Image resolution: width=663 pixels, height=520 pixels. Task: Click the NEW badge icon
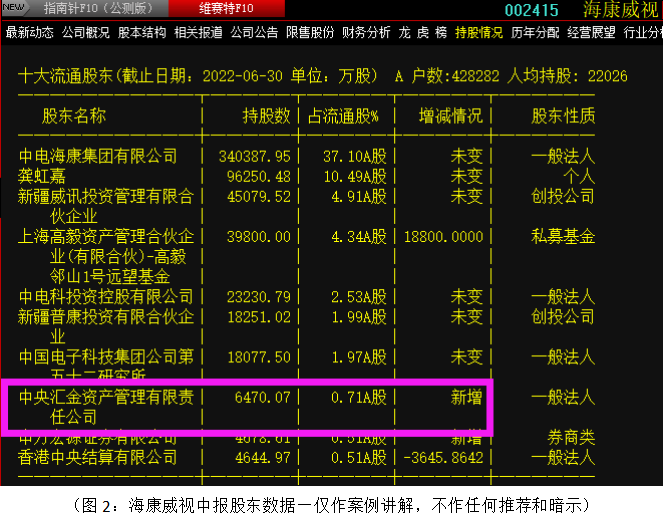click(14, 8)
